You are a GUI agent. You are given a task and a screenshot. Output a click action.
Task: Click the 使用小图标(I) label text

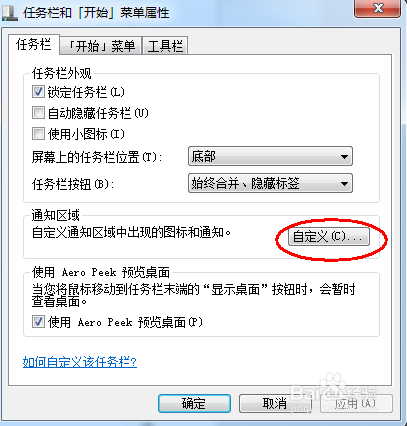tap(86, 134)
